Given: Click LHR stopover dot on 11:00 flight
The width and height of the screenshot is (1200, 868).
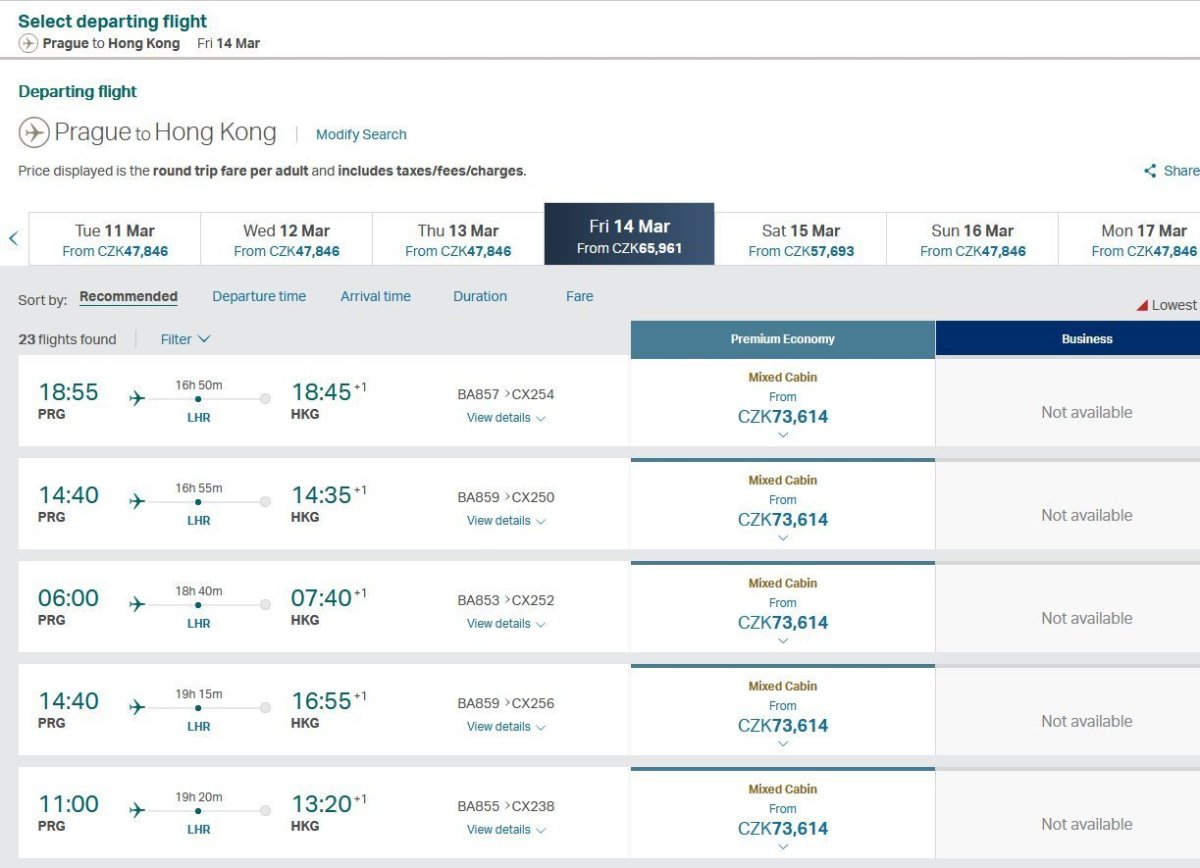Looking at the screenshot, I should pyautogui.click(x=198, y=811).
